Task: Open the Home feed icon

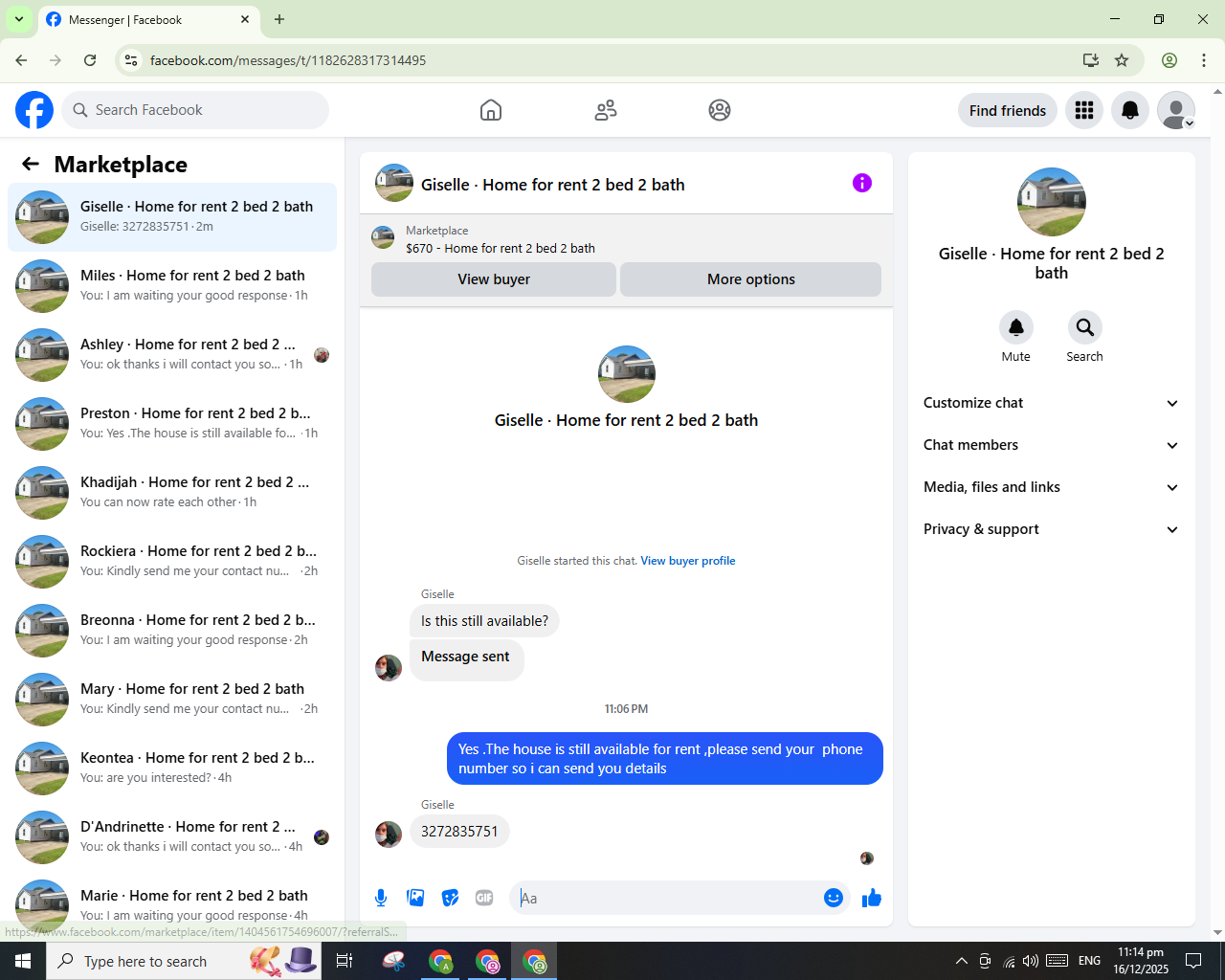Action: click(491, 110)
